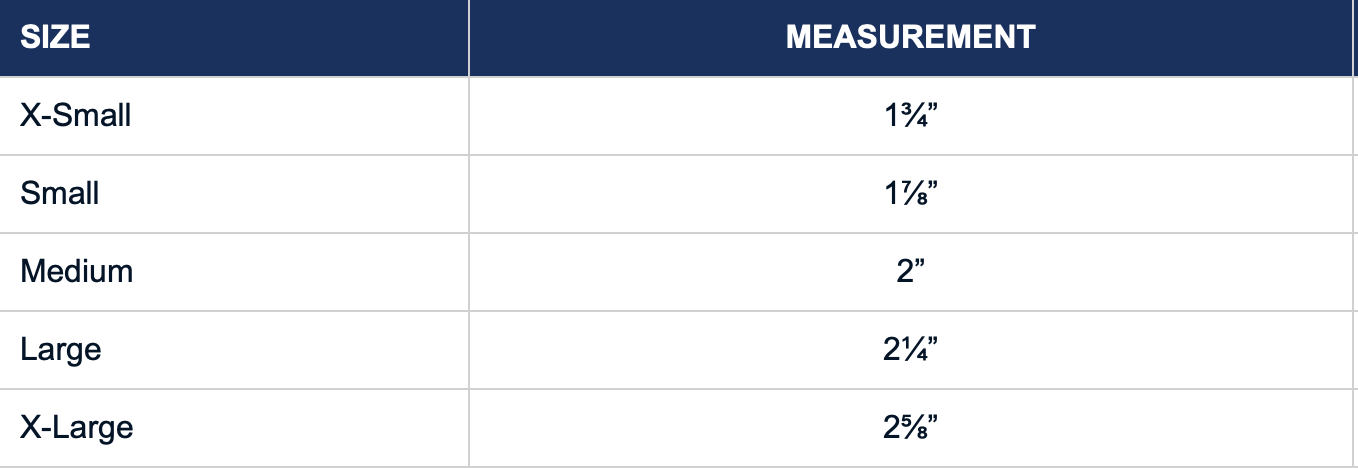Click the 1¾" measurement value
The width and height of the screenshot is (1358, 468).
coord(909,115)
